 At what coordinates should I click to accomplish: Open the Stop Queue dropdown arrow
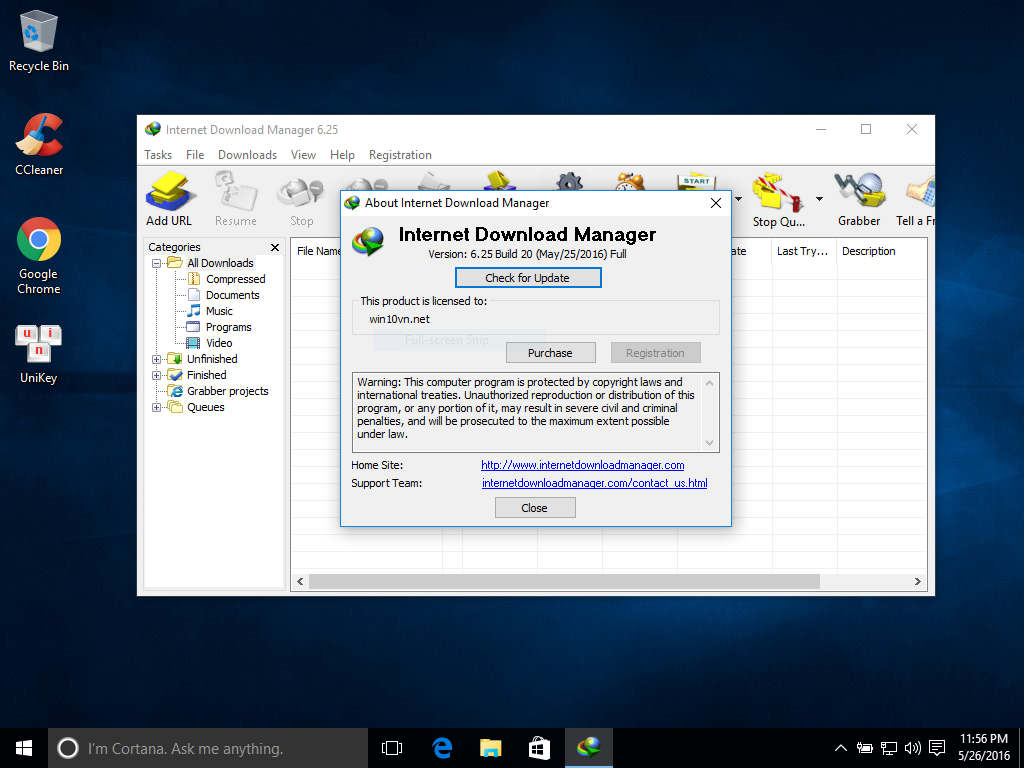pyautogui.click(x=819, y=199)
